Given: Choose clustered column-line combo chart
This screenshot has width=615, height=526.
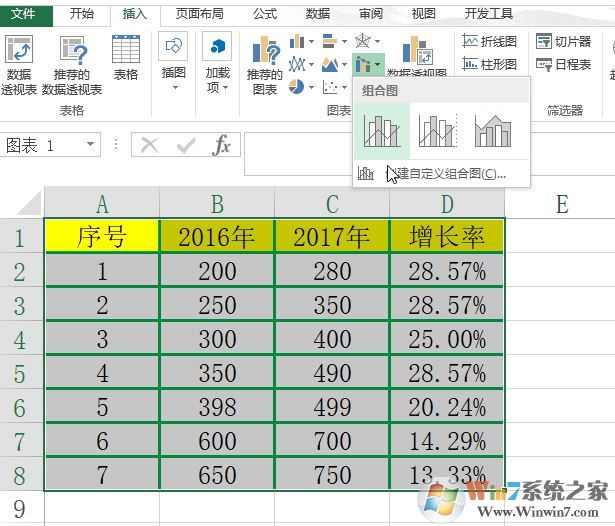Looking at the screenshot, I should [382, 131].
